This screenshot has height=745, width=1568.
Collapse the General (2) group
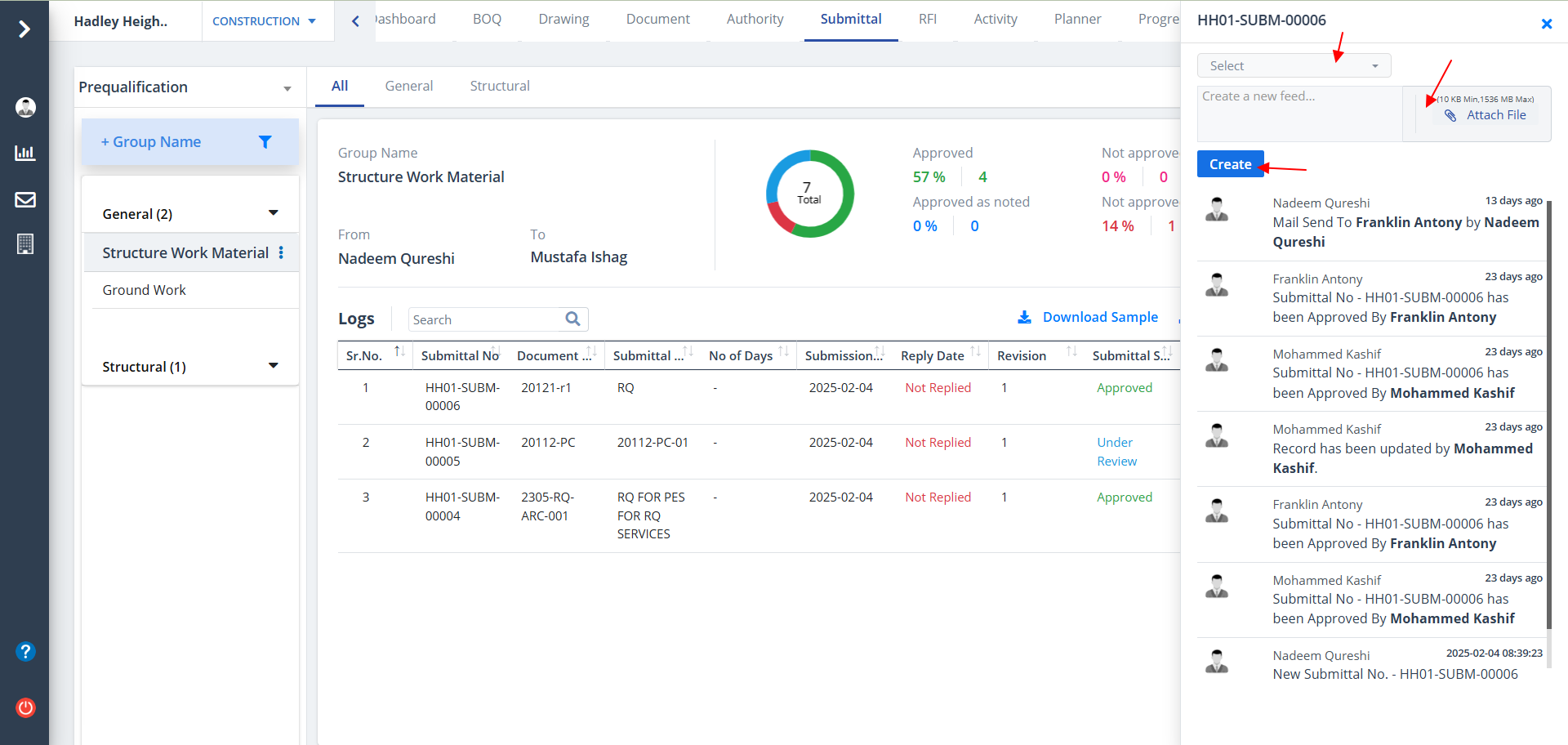point(273,213)
